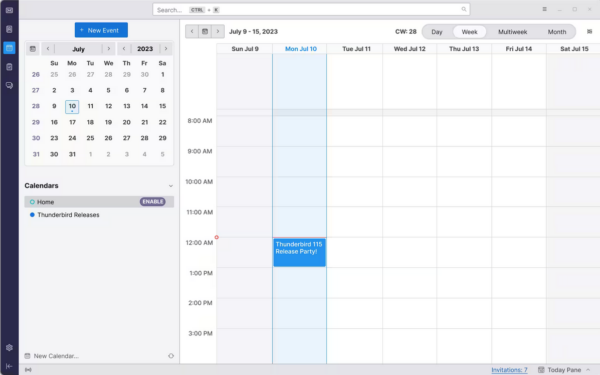Open Settings gear in sidebar
600x375 pixels.
click(9, 347)
